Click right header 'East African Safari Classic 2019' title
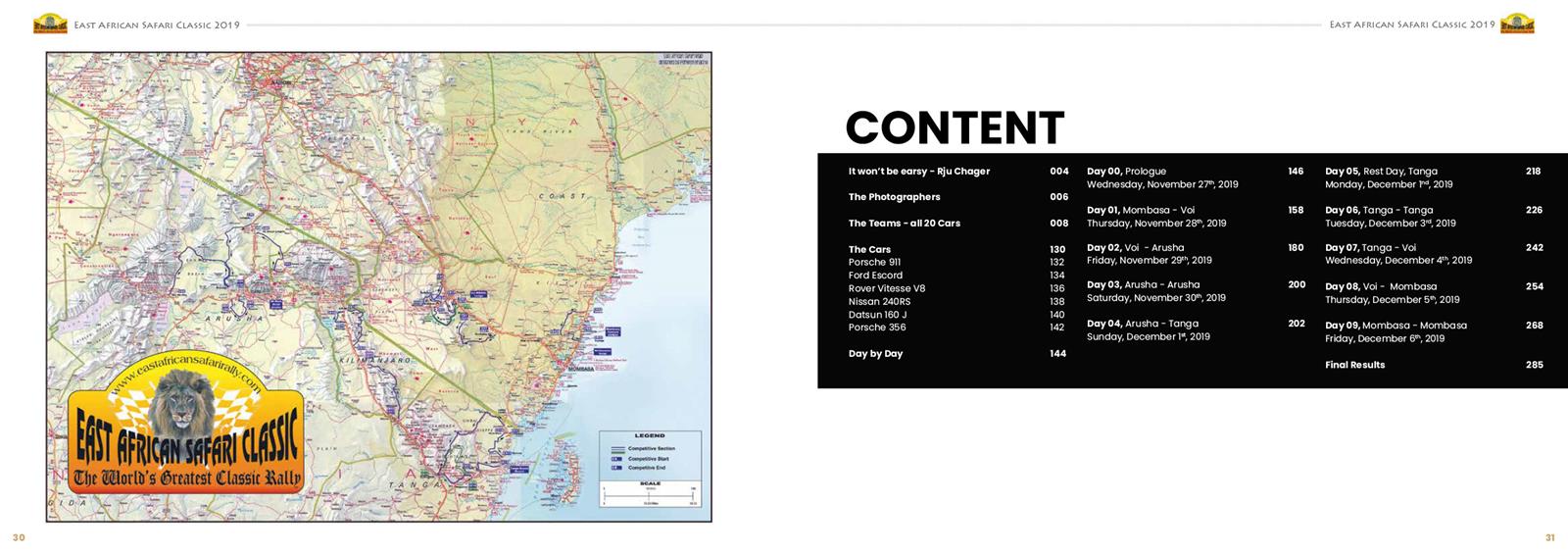This screenshot has width=1568, height=554. 1412,25
